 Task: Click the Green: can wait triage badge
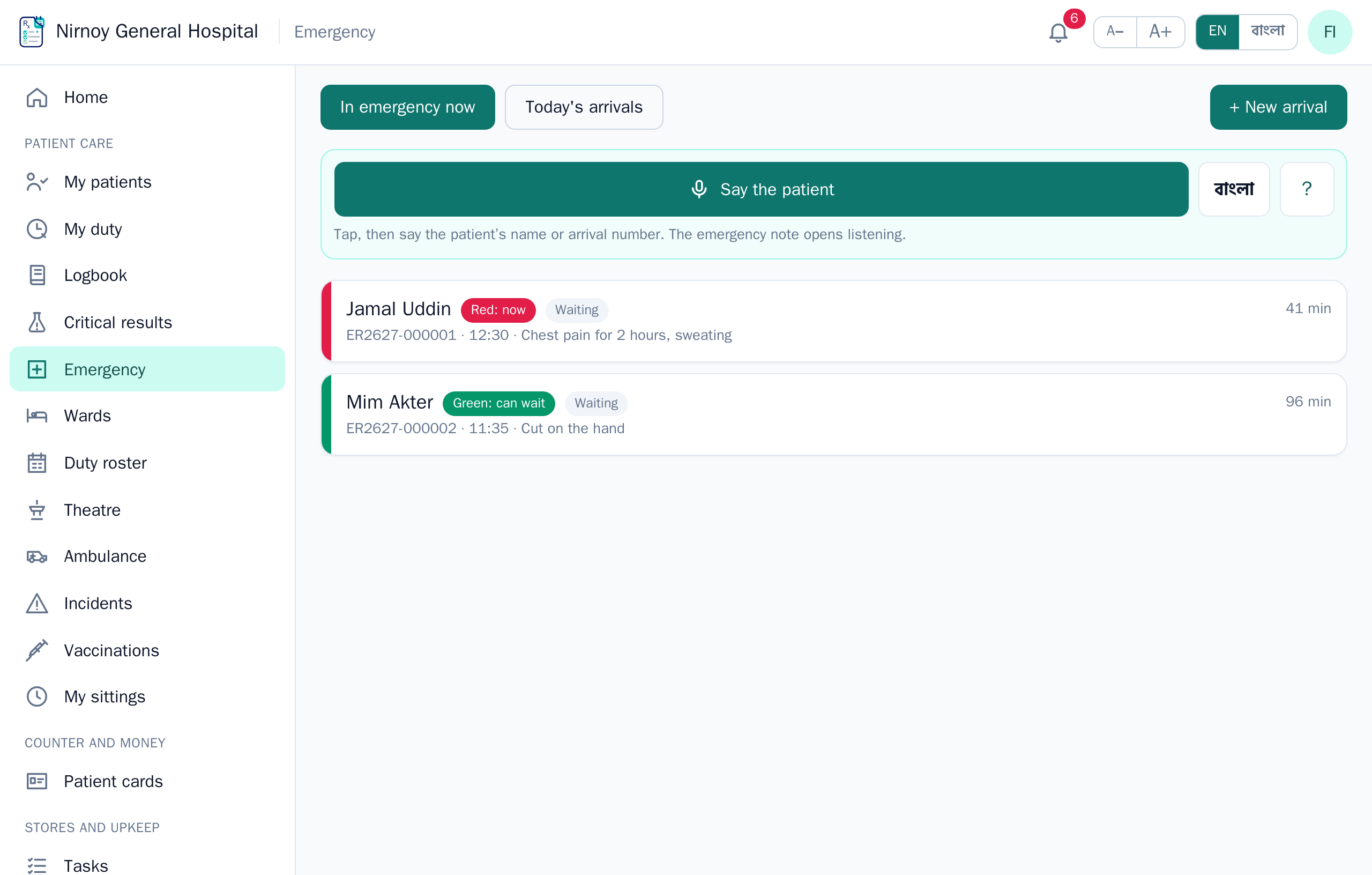tap(498, 404)
